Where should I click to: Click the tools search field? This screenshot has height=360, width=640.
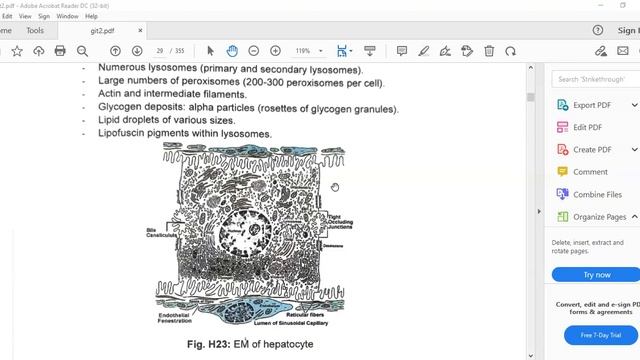596,79
